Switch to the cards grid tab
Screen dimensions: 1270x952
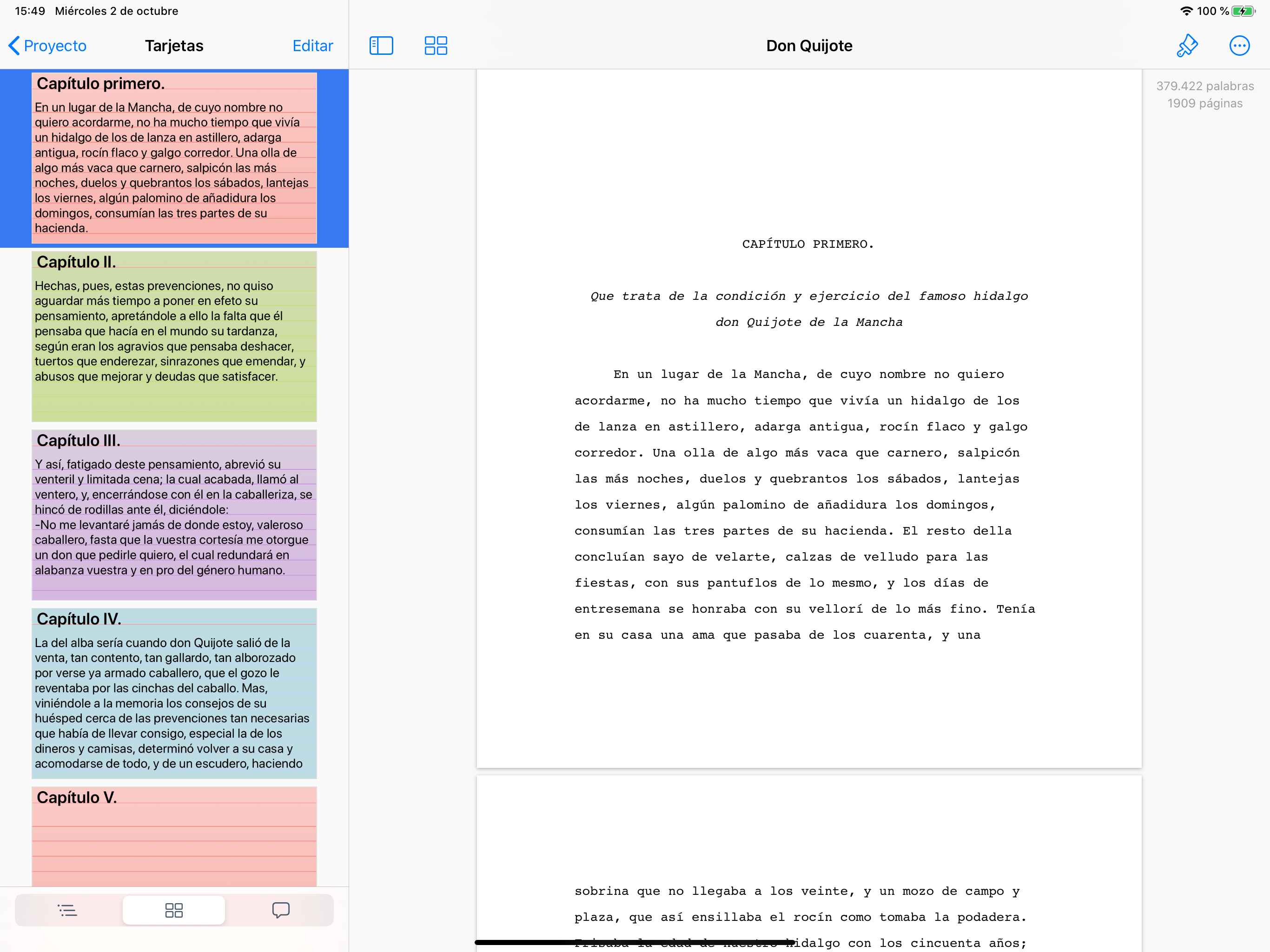pos(173,910)
